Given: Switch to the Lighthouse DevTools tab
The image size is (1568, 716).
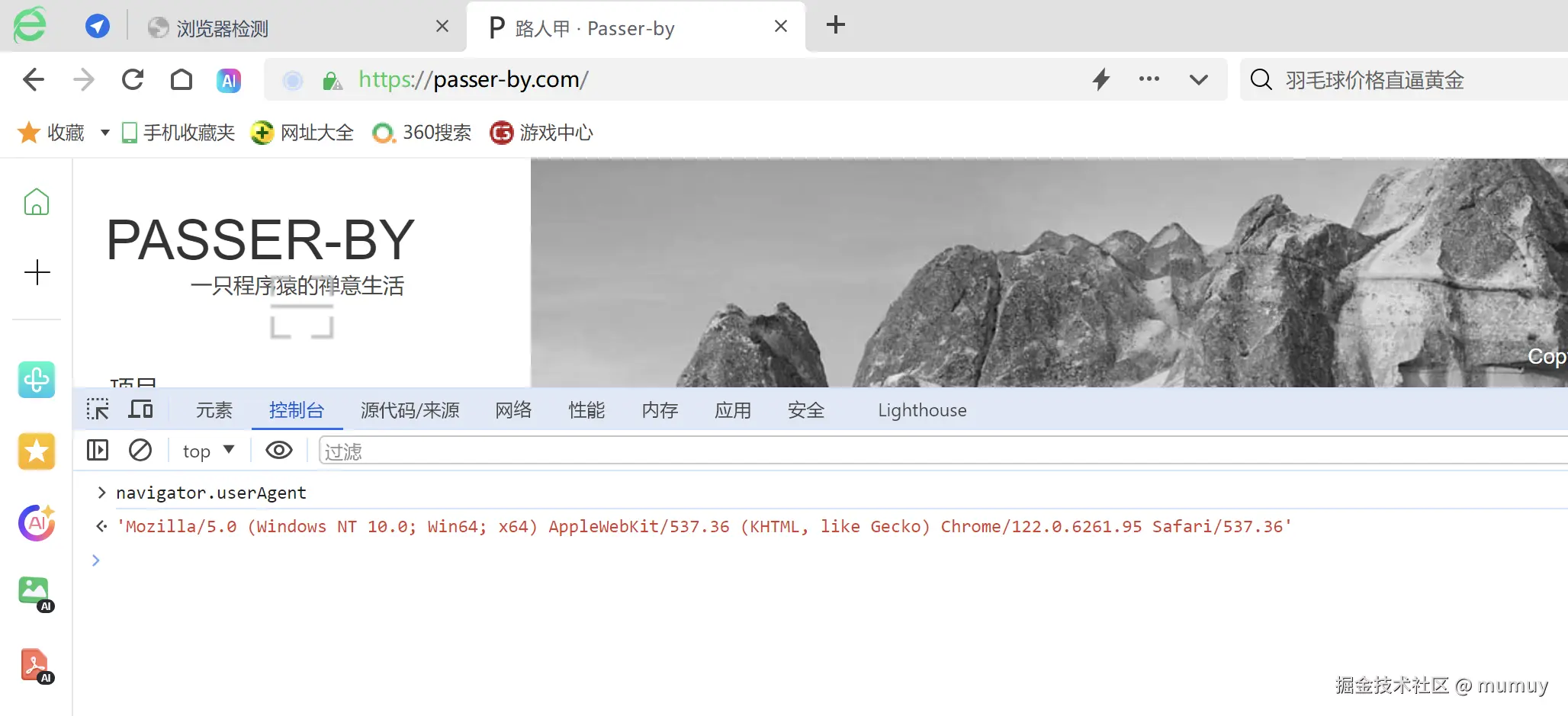Looking at the screenshot, I should tap(922, 410).
